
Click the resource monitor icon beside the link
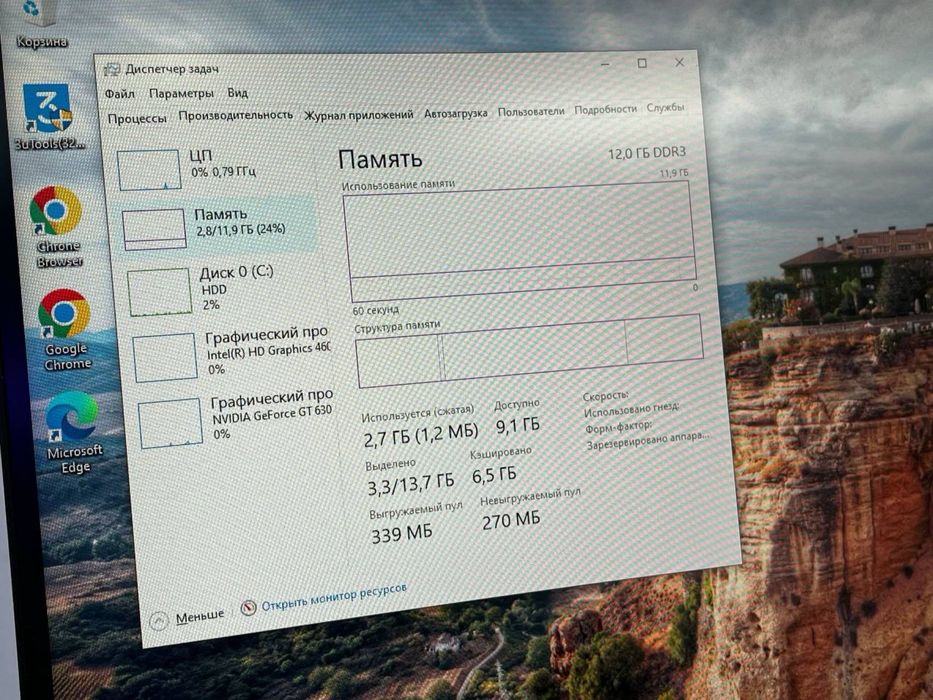point(248,608)
